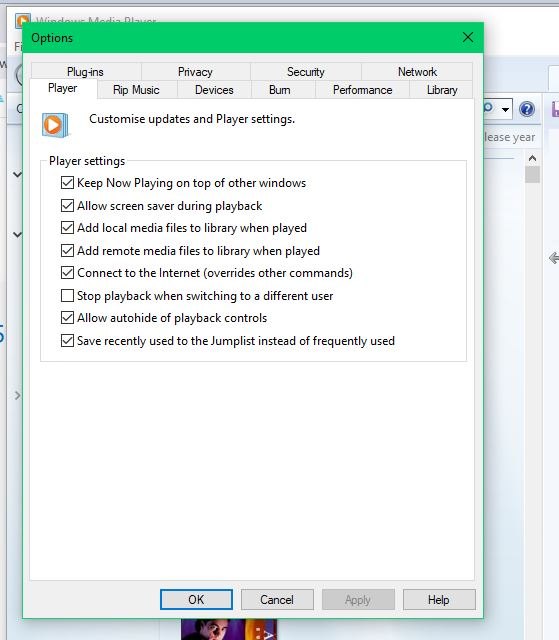
Task: Switch to the Devices tab
Action: [x=214, y=90]
